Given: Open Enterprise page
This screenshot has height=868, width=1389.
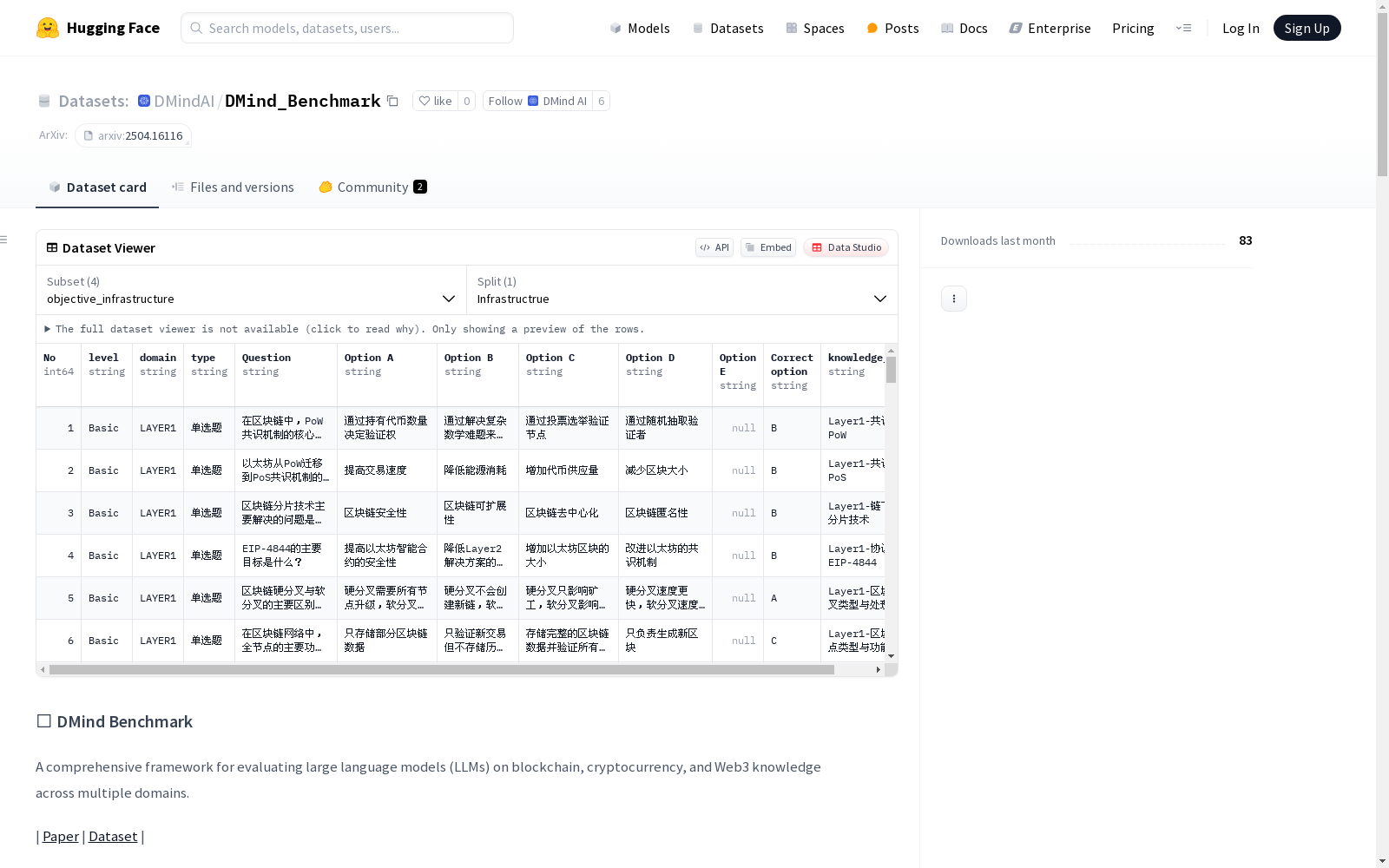Looking at the screenshot, I should 1050,28.
